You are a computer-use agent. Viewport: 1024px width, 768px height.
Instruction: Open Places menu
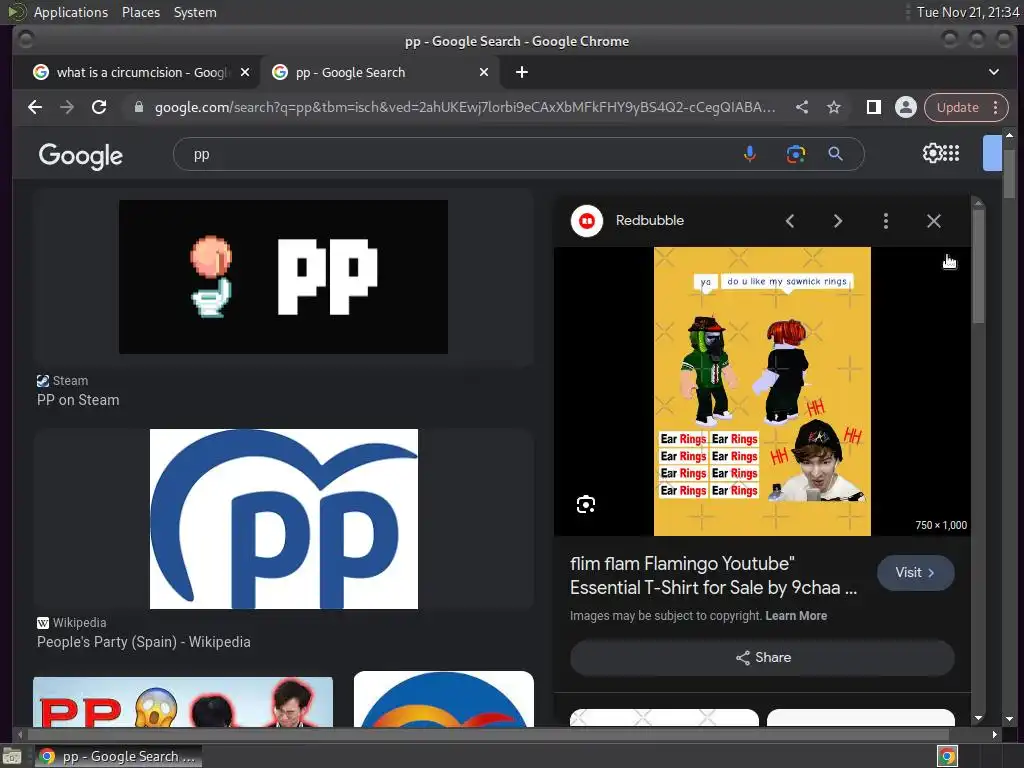[141, 12]
